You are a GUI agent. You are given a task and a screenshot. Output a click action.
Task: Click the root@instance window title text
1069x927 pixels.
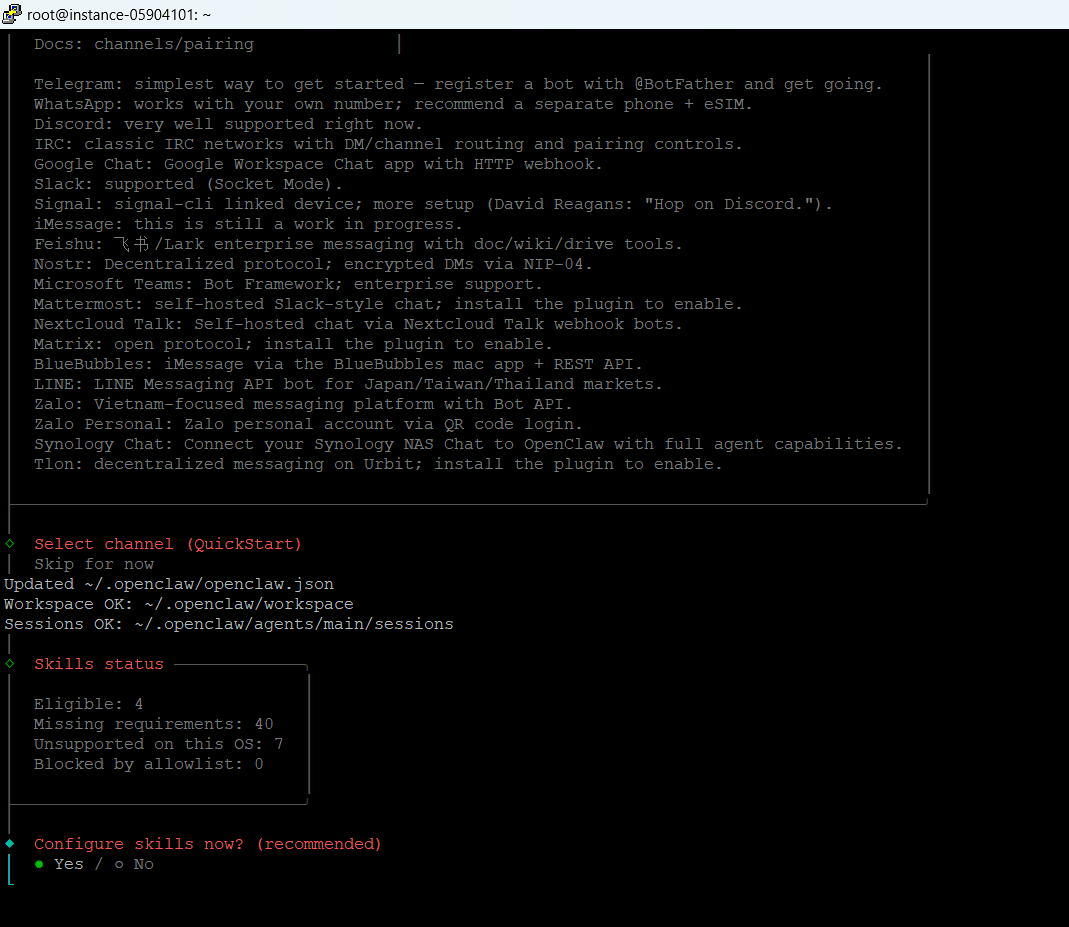pyautogui.click(x=119, y=14)
